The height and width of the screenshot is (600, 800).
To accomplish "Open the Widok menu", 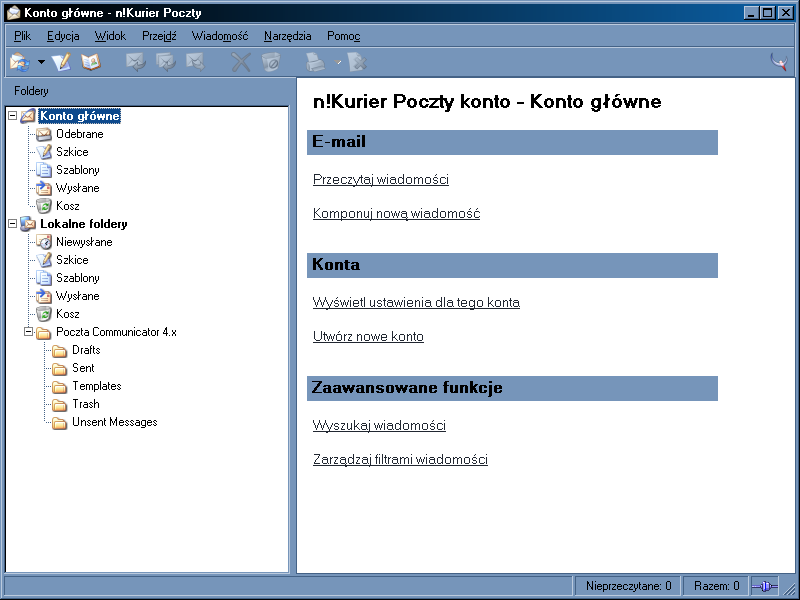I will (110, 36).
